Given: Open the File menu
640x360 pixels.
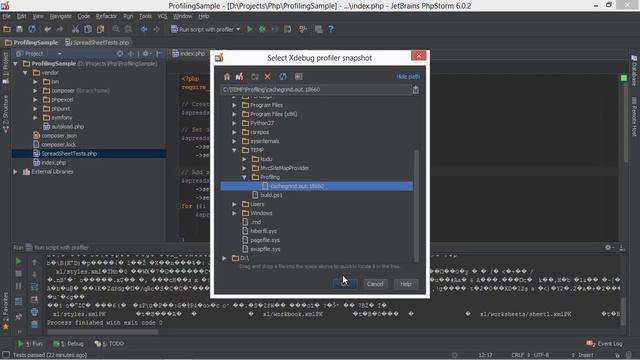Looking at the screenshot, I should pos(7,16).
